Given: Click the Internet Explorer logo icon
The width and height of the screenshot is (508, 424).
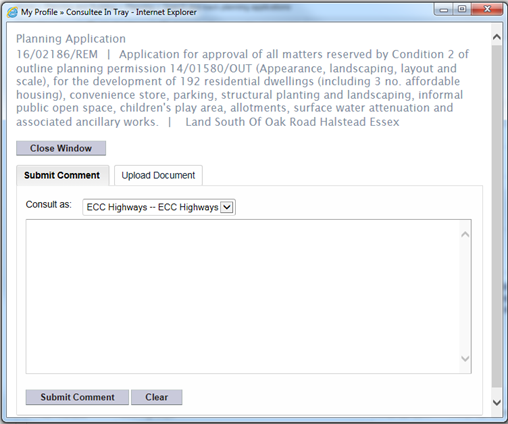Looking at the screenshot, I should coord(12,12).
